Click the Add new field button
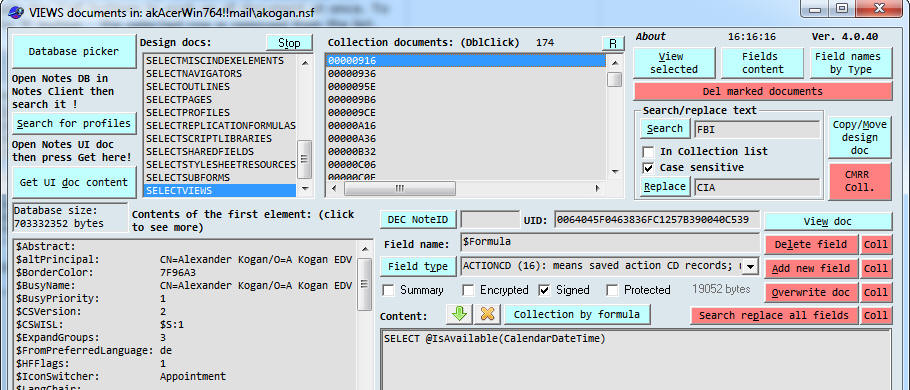The height and width of the screenshot is (390, 910). click(x=811, y=269)
